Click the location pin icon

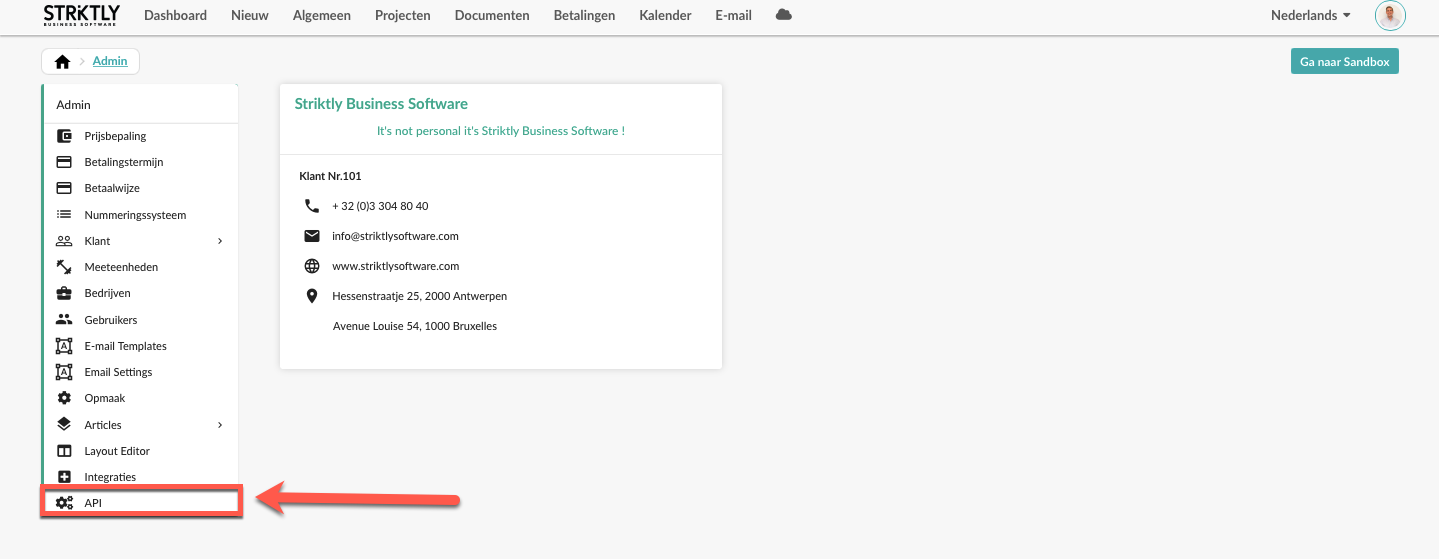[312, 296]
